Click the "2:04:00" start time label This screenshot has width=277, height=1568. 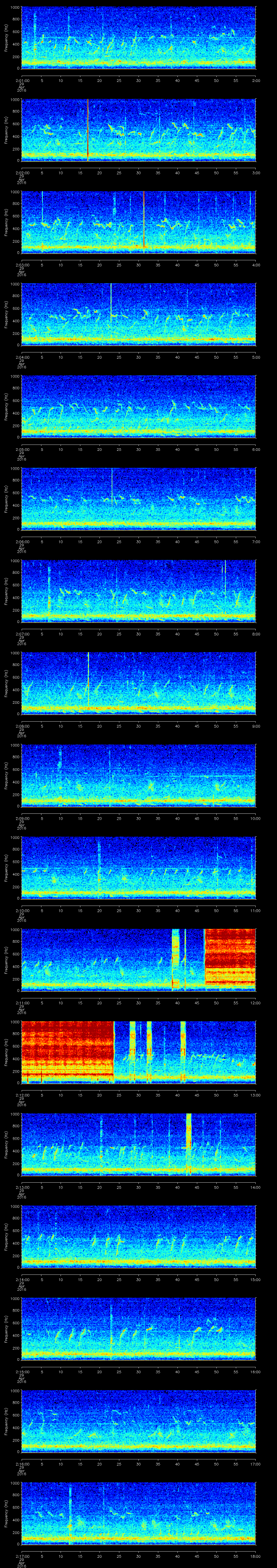pos(22,357)
